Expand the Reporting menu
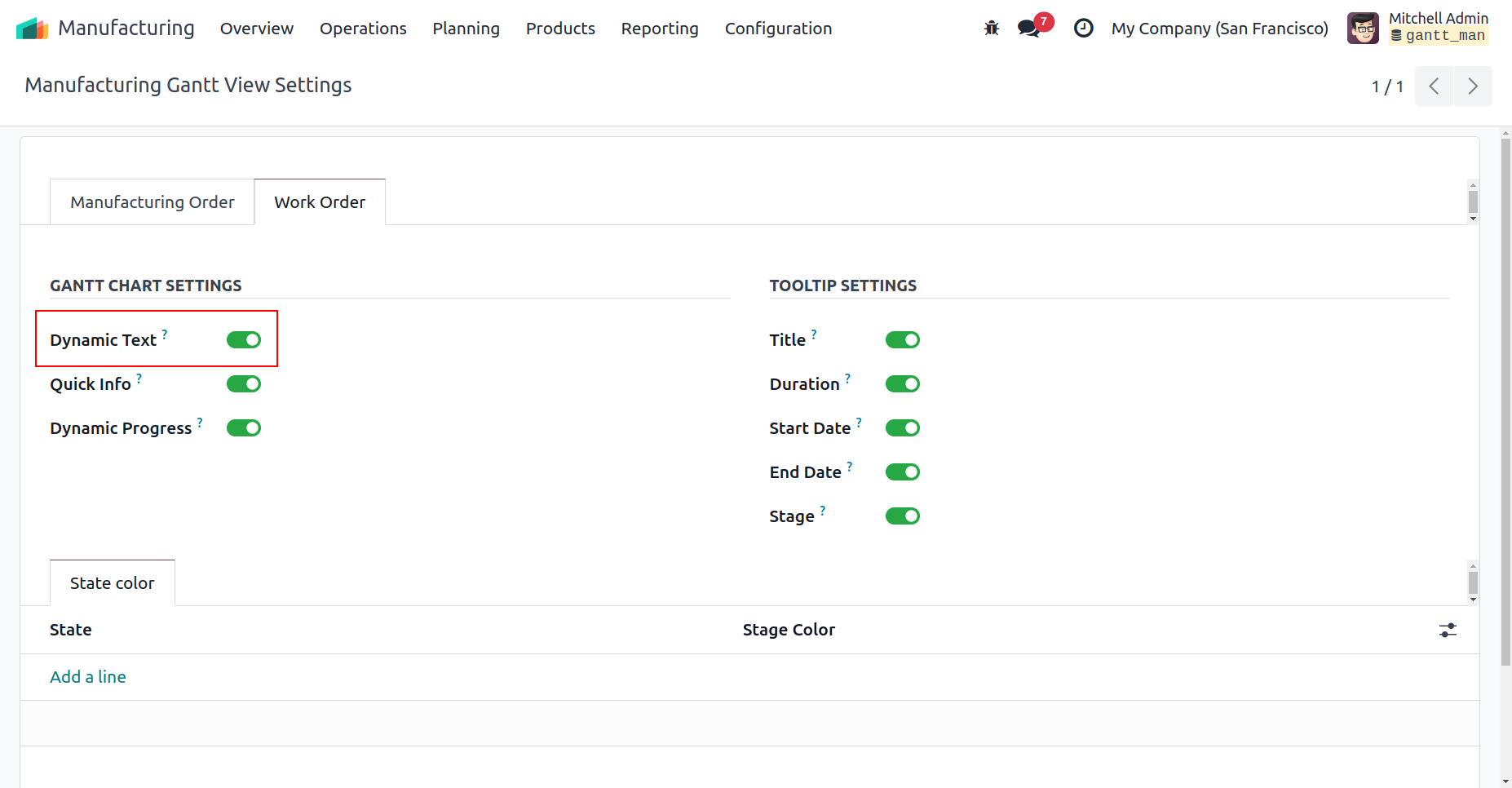The image size is (1512, 788). [659, 29]
